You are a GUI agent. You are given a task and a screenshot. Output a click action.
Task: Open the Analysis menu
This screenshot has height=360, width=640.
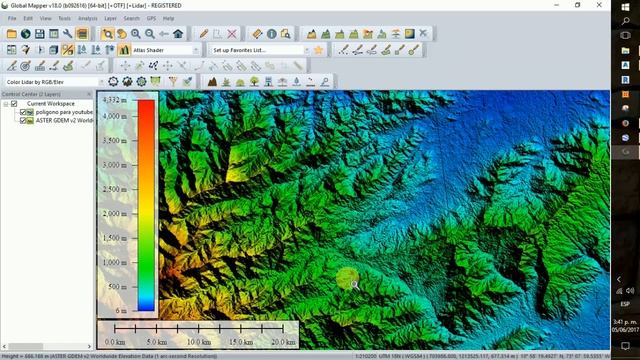click(x=87, y=18)
